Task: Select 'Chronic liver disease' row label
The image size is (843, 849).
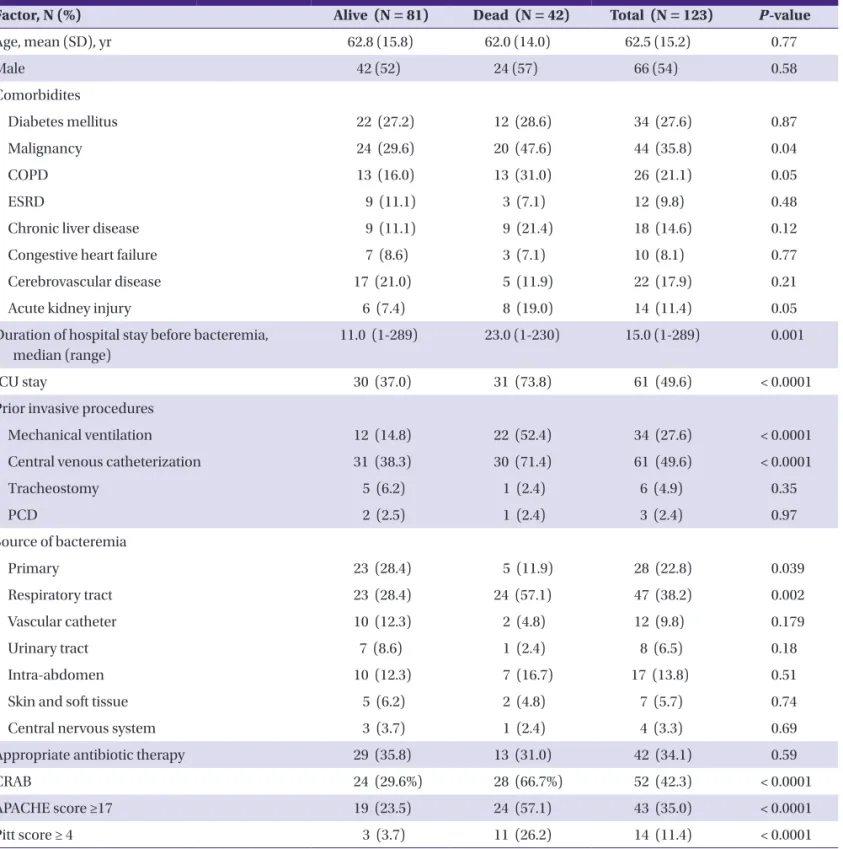Action: click(x=73, y=228)
